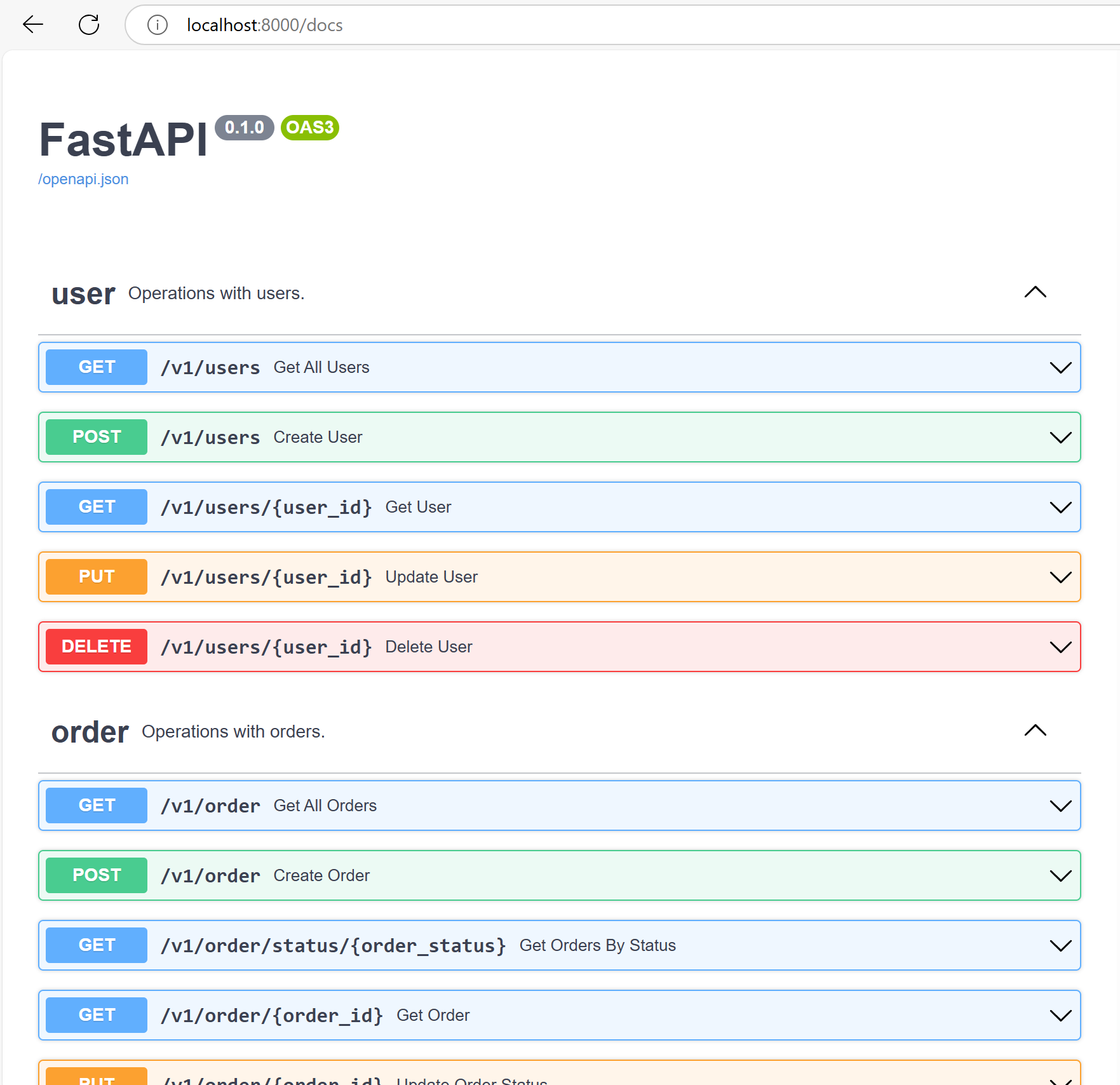Expand the Create Order chevron

click(x=1061, y=875)
